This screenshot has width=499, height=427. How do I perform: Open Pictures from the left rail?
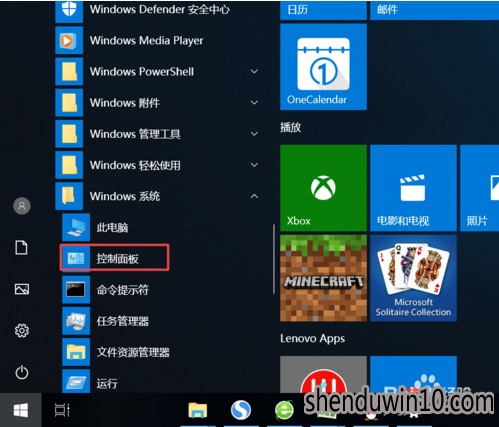pos(22,289)
